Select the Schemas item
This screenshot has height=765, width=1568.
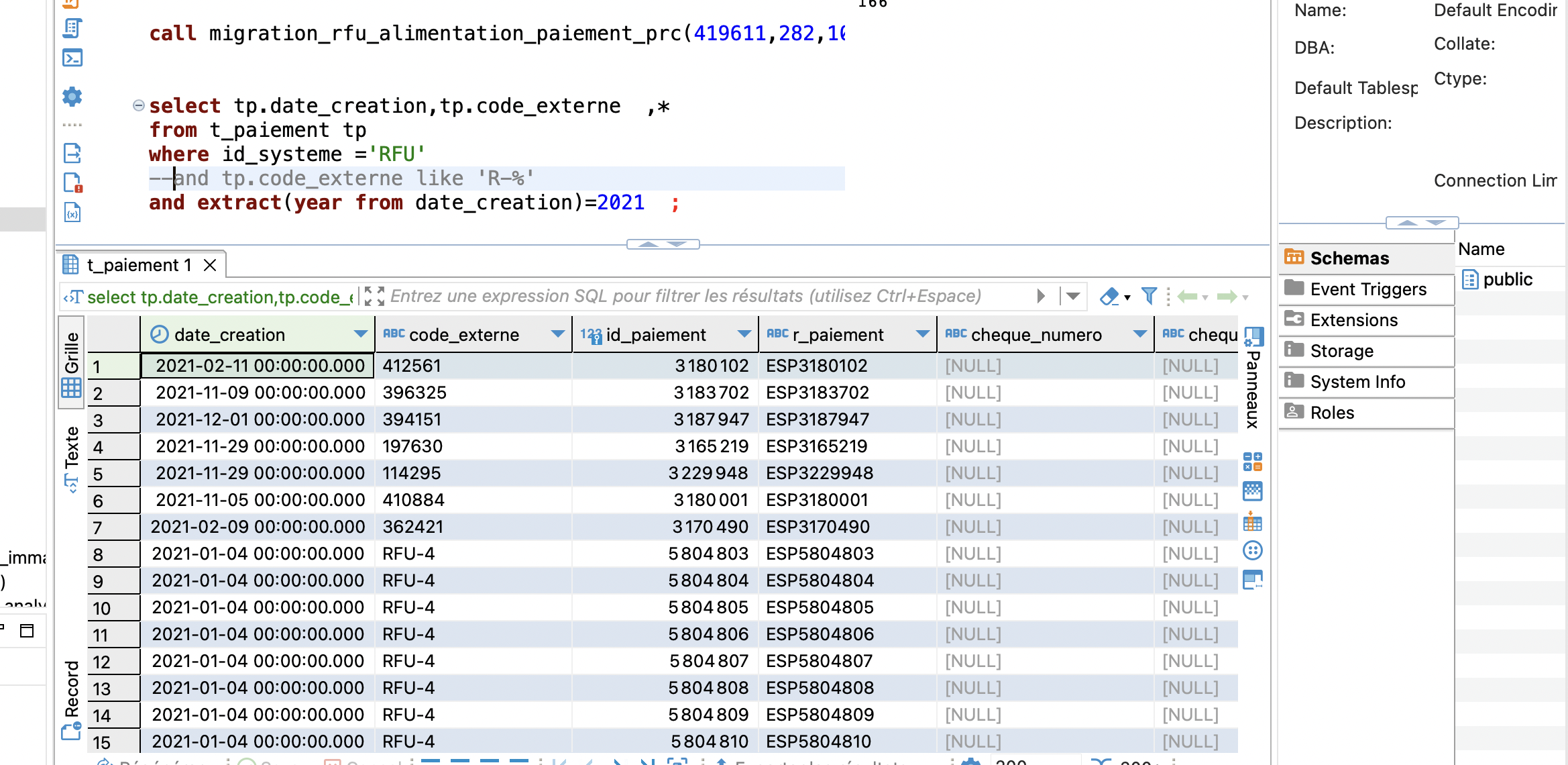click(1349, 258)
